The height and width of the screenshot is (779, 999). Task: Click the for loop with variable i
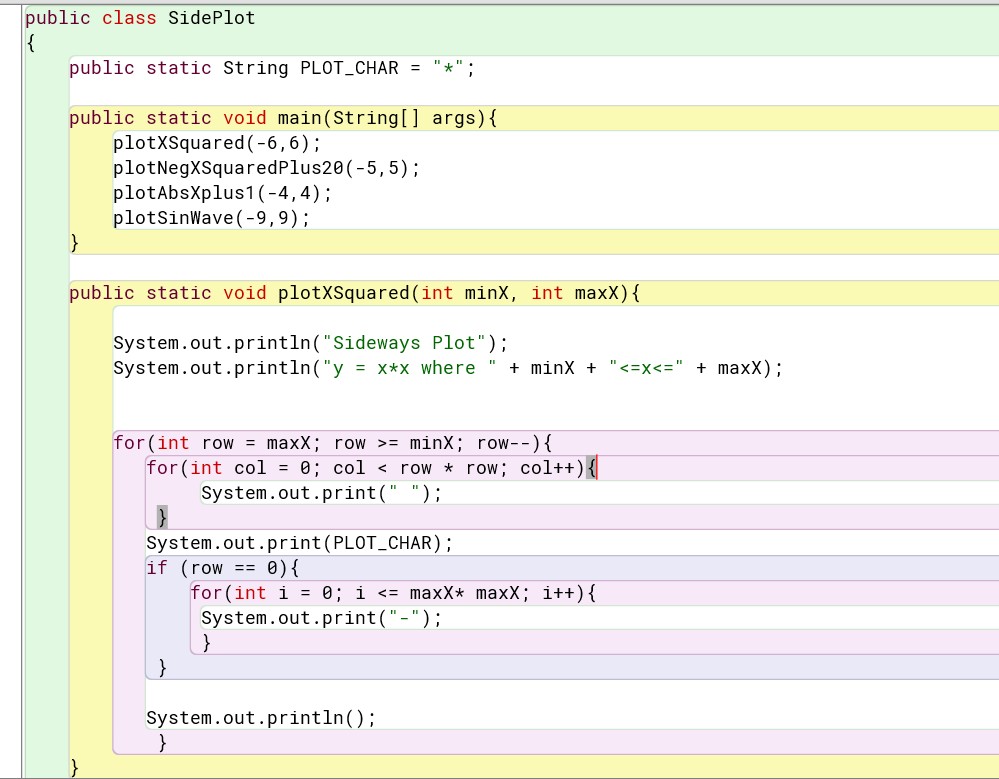[390, 592]
